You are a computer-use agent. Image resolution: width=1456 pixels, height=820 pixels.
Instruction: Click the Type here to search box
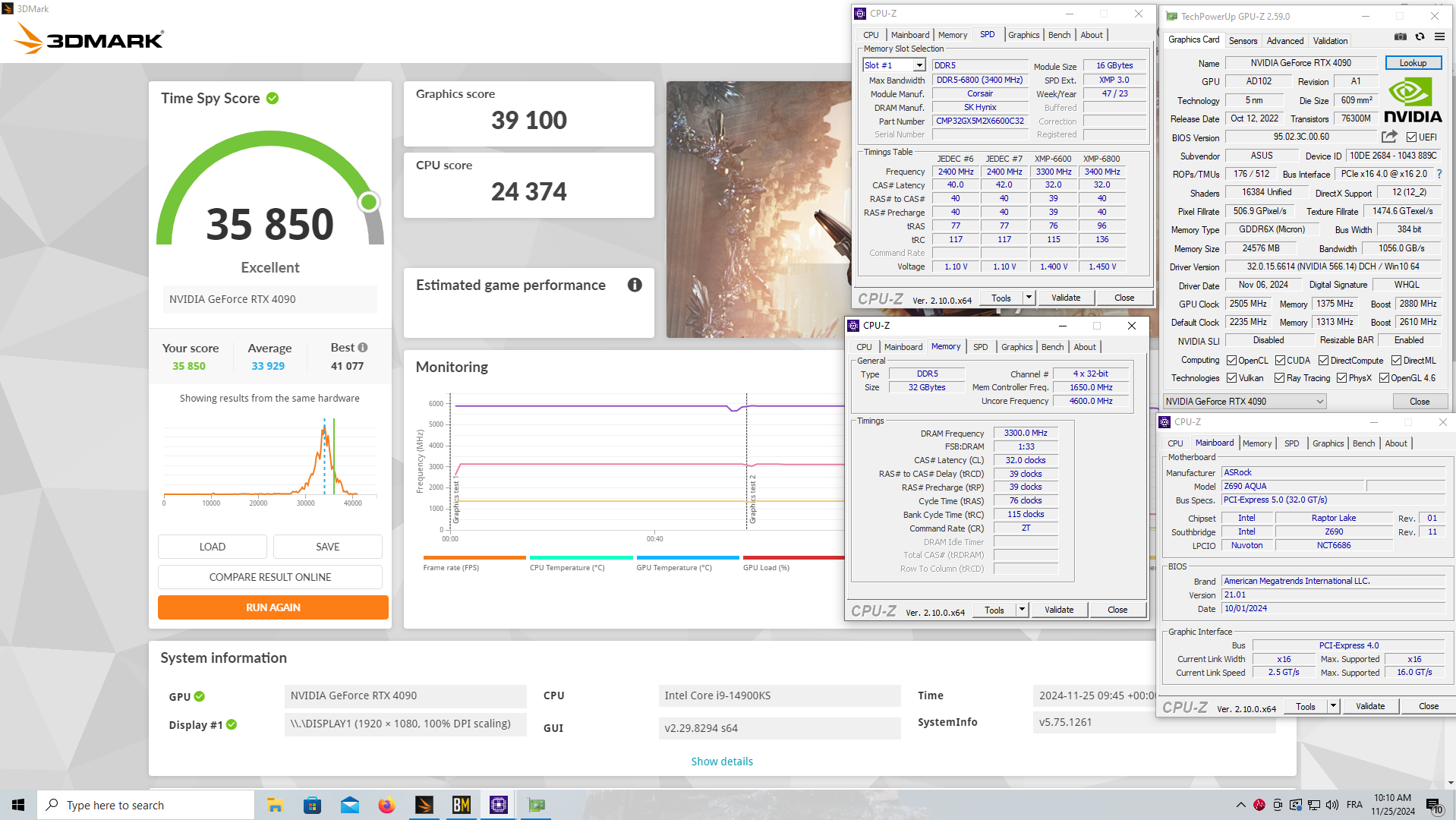pyautogui.click(x=146, y=805)
